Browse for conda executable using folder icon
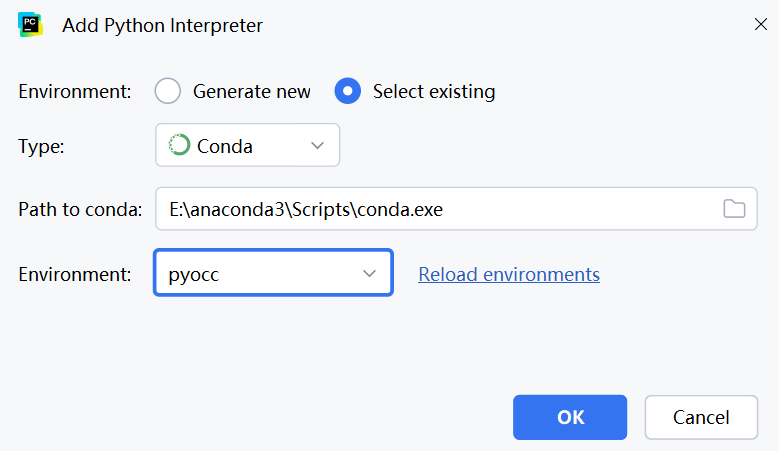This screenshot has height=451, width=779. click(734, 209)
